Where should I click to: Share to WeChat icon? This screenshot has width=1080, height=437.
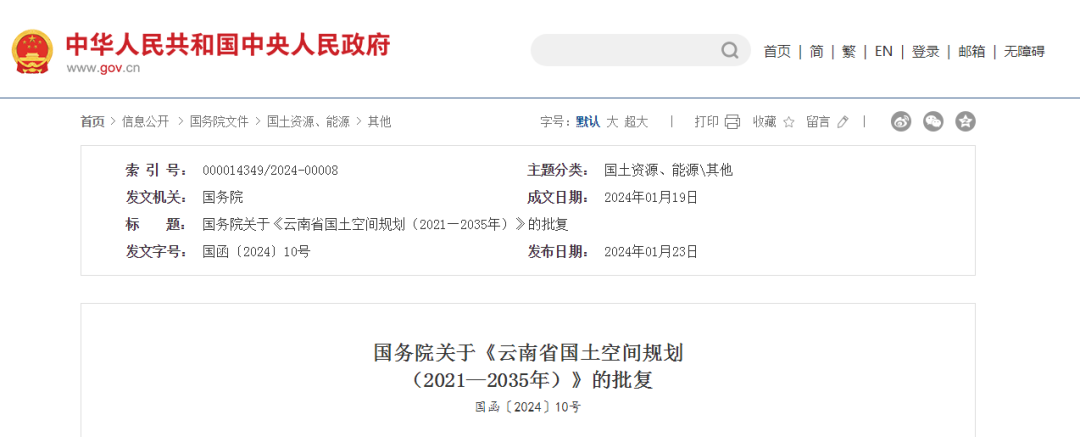pos(933,122)
